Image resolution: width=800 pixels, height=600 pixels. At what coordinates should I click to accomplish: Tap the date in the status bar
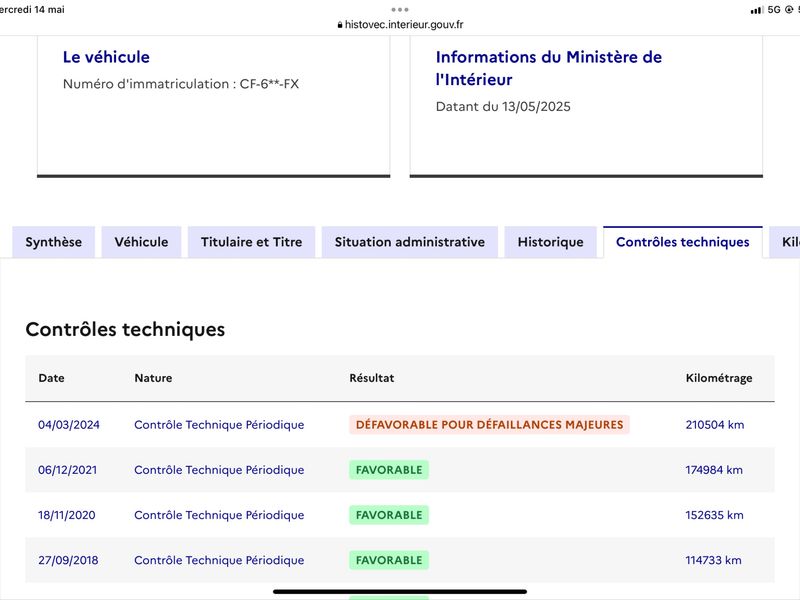(x=32, y=9)
